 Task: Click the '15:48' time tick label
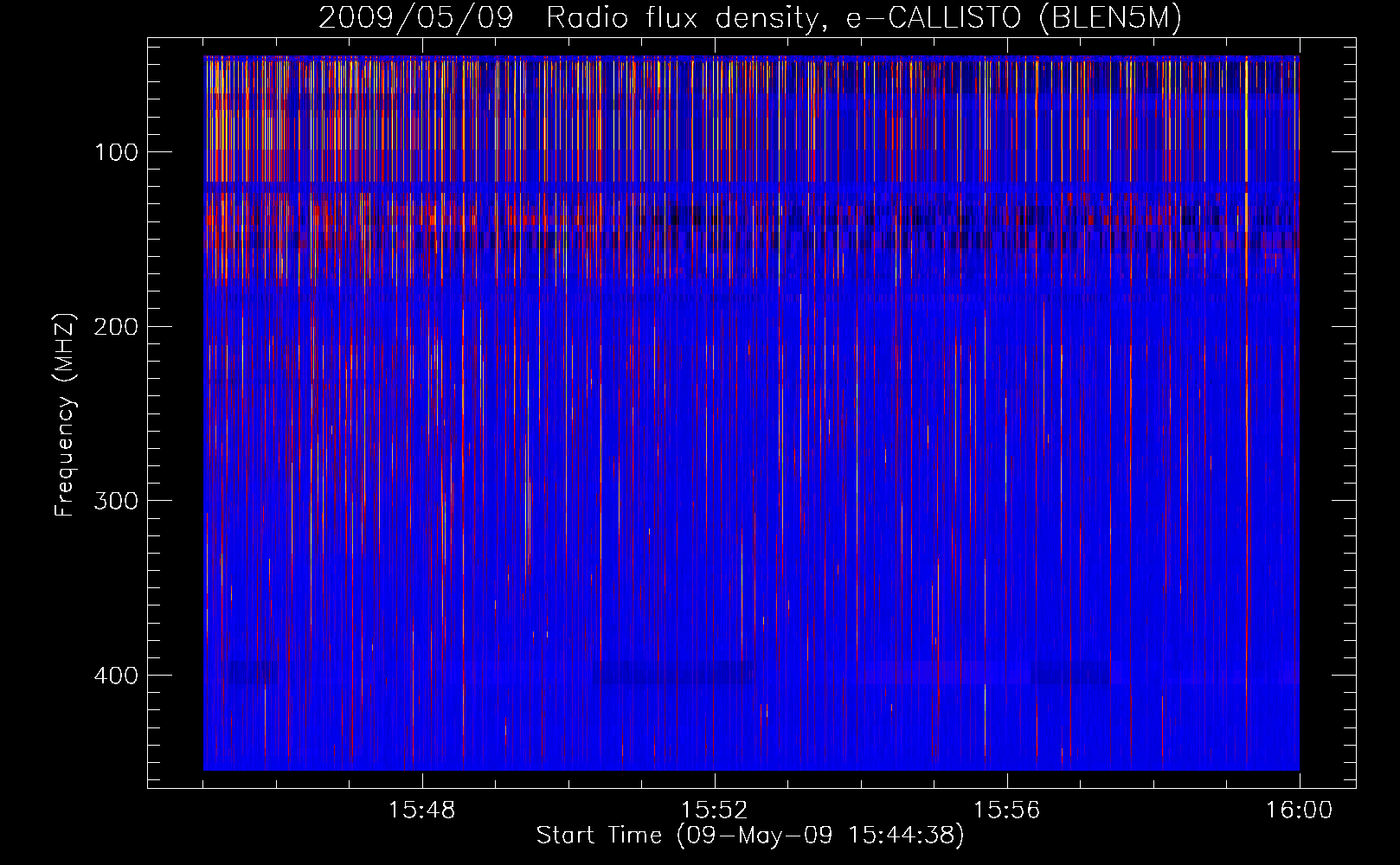pos(422,811)
